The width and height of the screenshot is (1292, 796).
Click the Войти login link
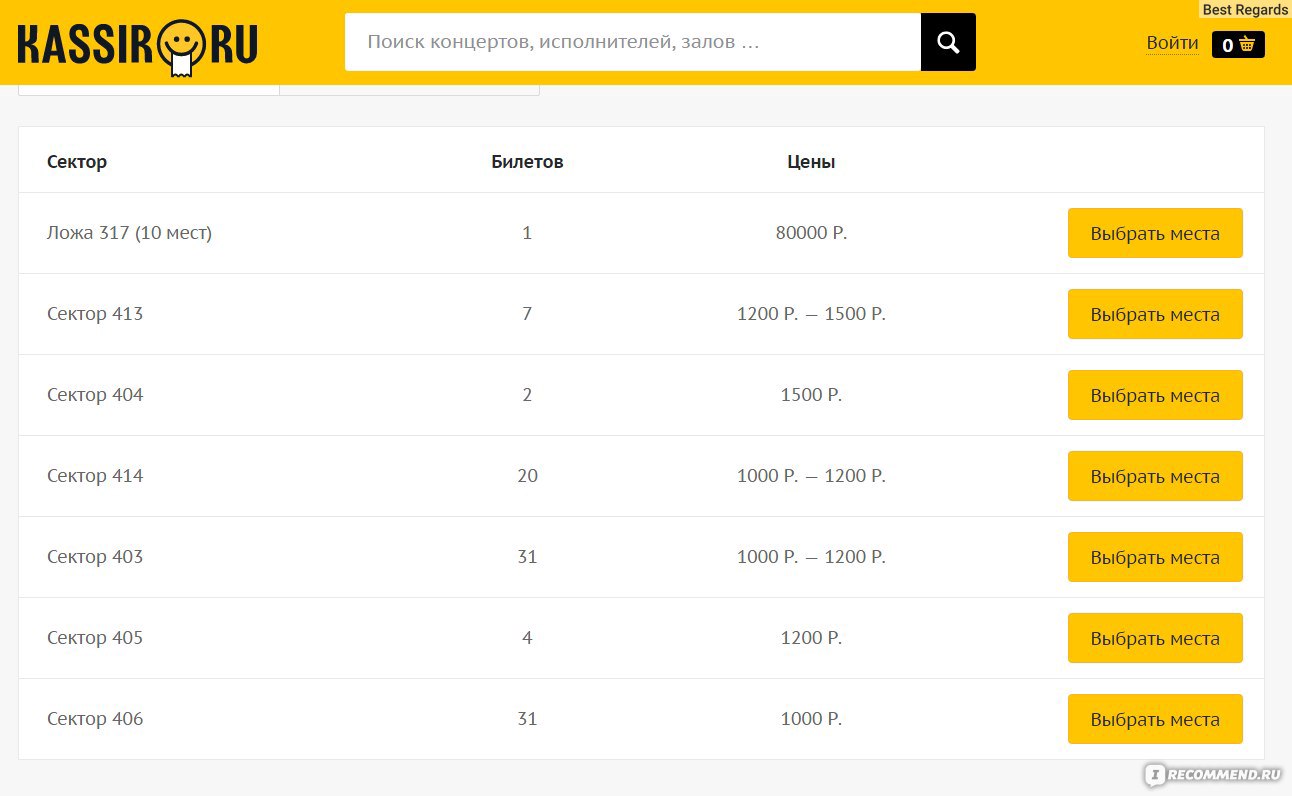[x=1172, y=43]
